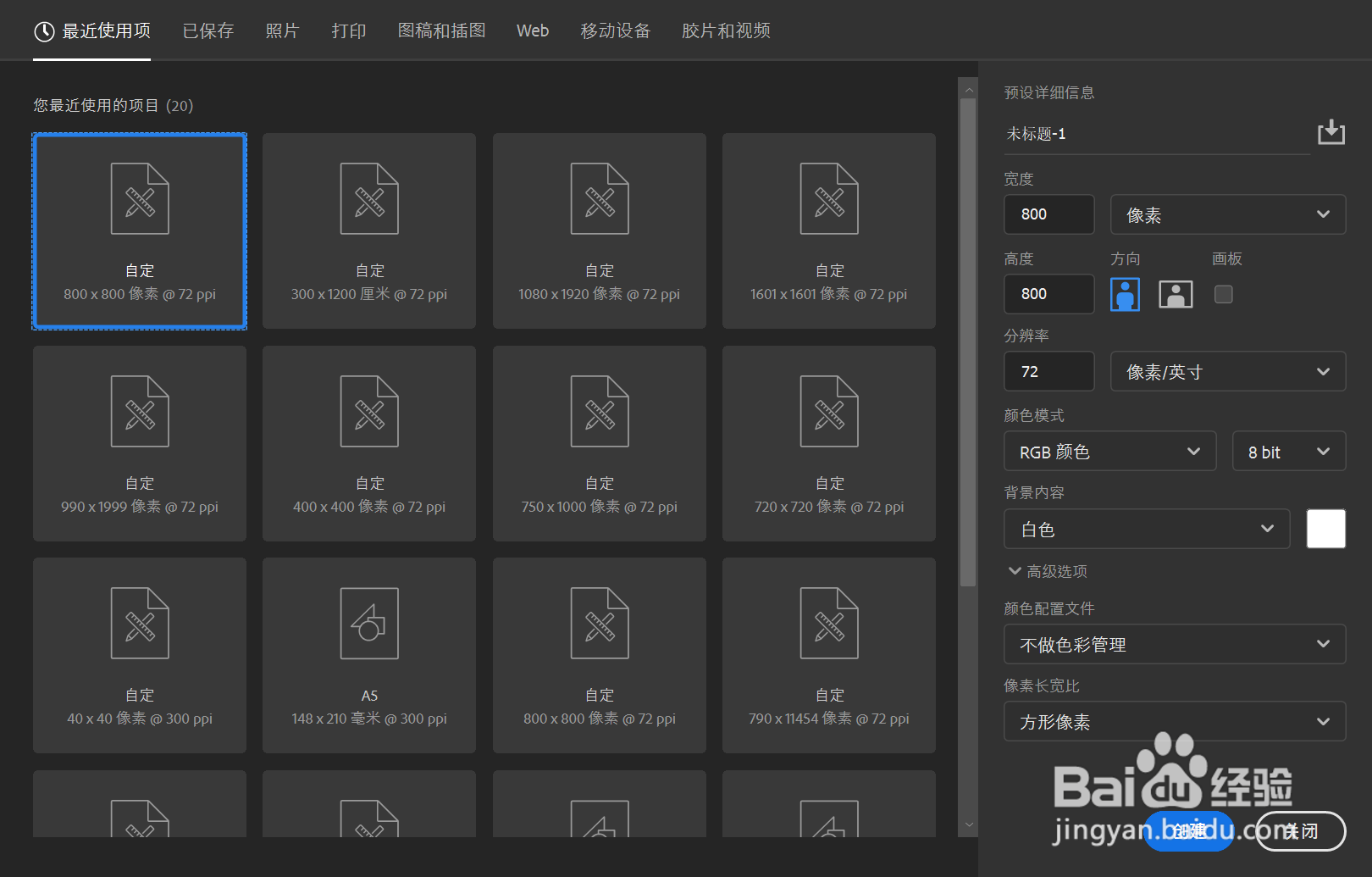Choose preset 400 x 400 像素
1372x877 pixels.
click(369, 443)
